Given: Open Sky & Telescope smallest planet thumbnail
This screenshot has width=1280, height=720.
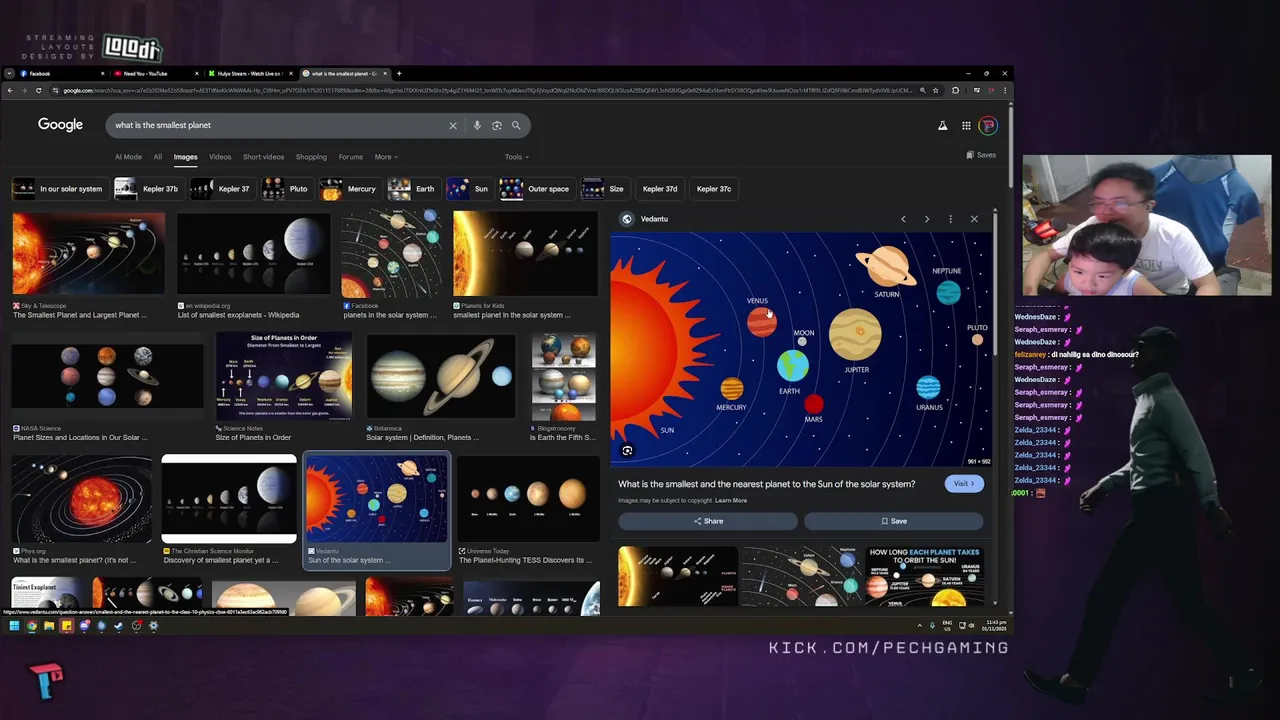Looking at the screenshot, I should tap(89, 253).
